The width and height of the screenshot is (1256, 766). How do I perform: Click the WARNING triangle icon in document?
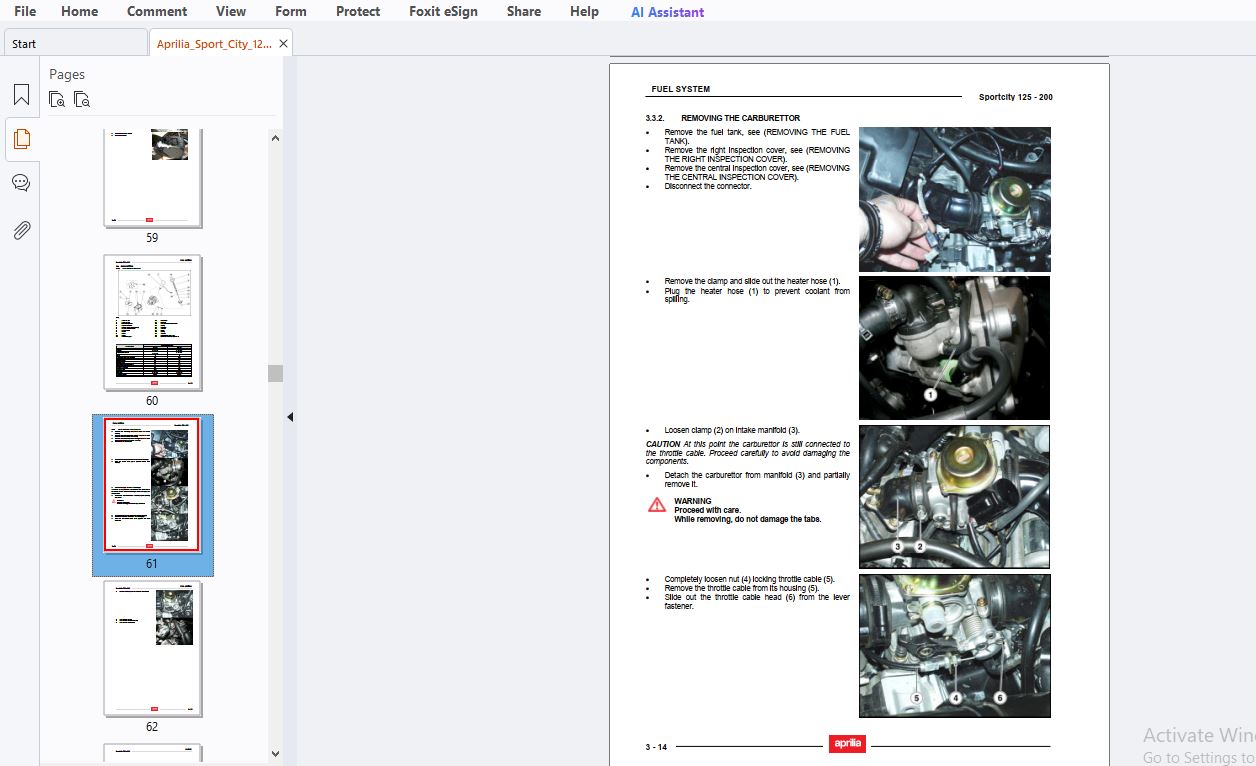tap(657, 505)
